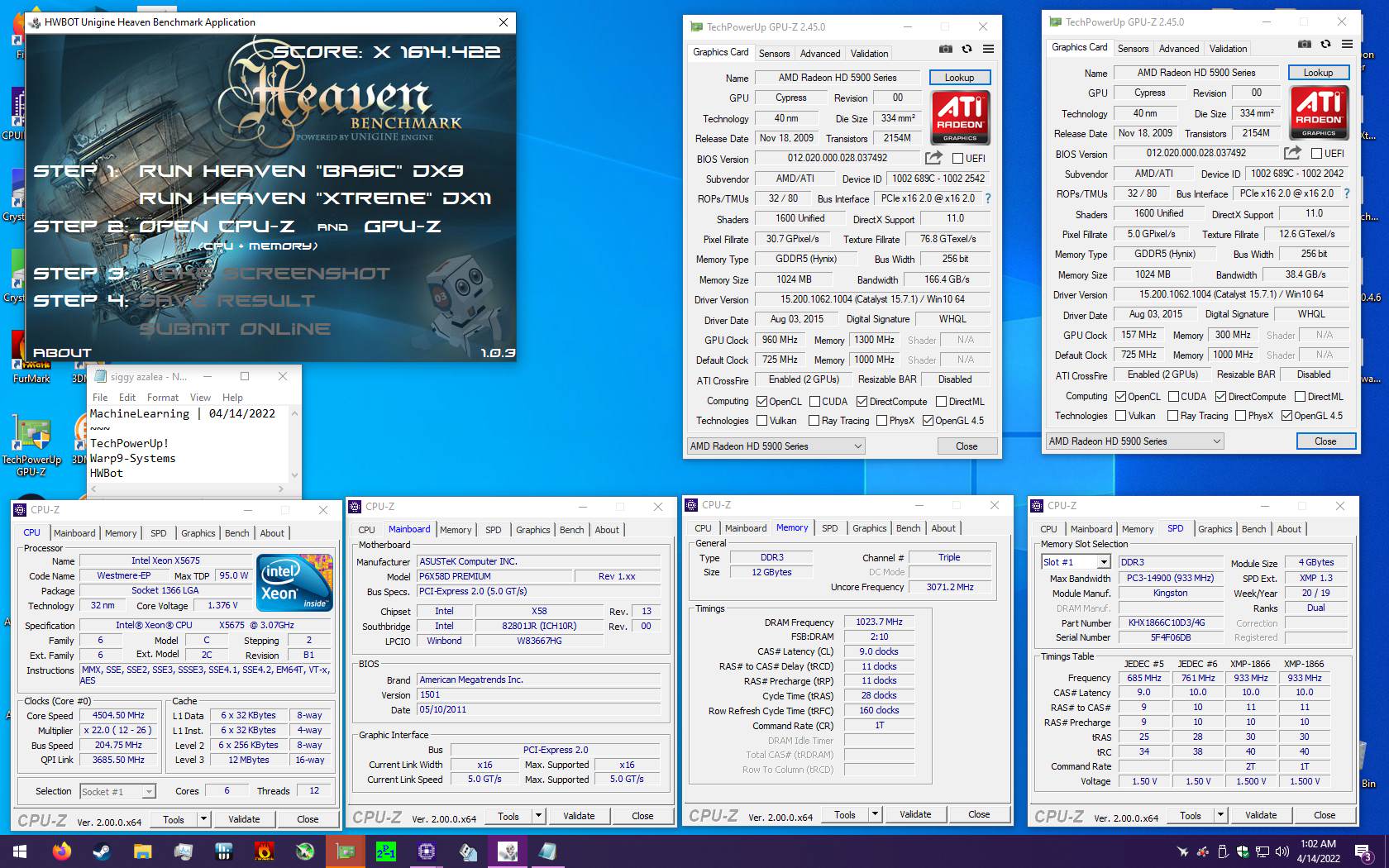Click Bus Interface question mark in right GPU-Z

pyautogui.click(x=1346, y=193)
